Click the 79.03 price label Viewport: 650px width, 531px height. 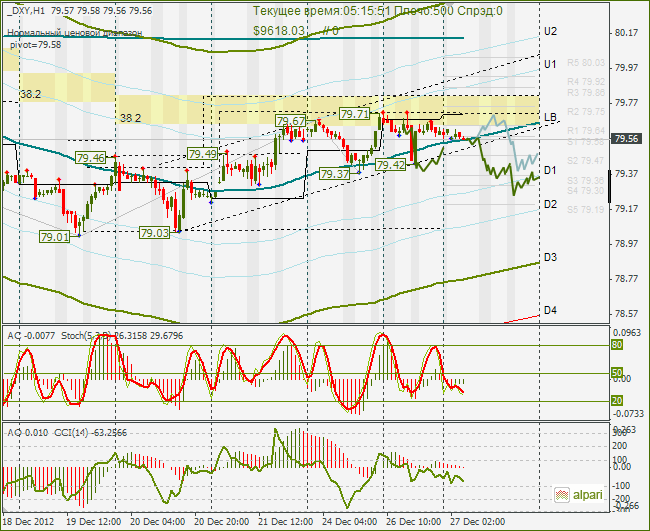155,233
